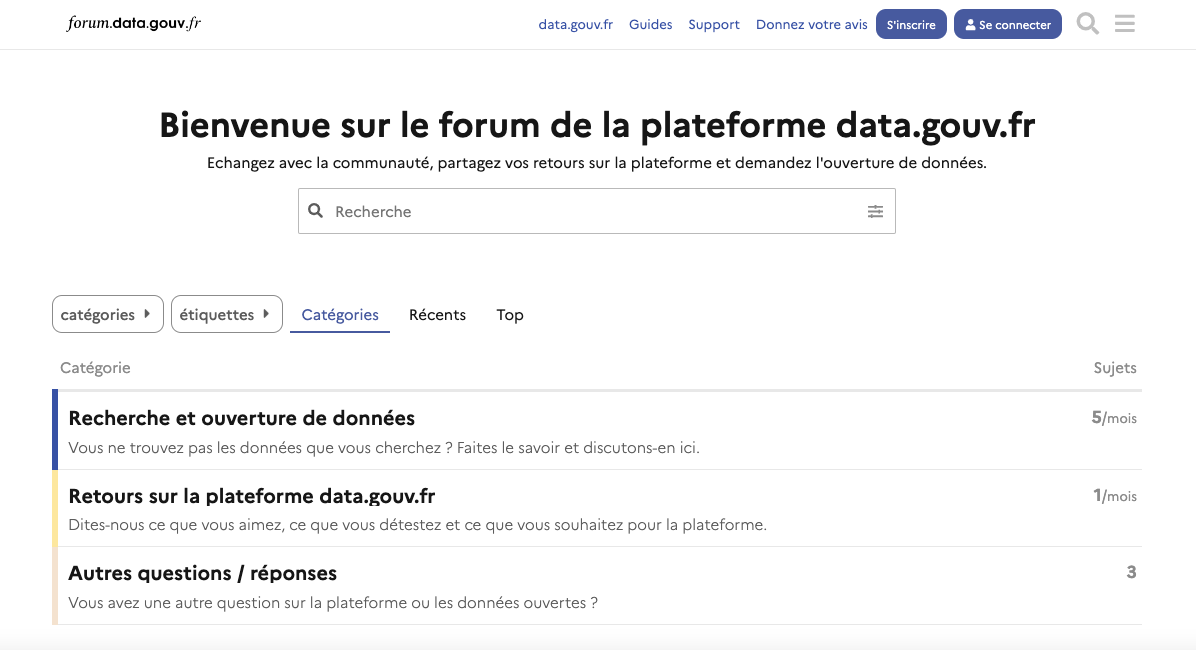Click the 'Echangez avec la communauté' subtitle
Screen dimensions: 1196x650
click(596, 162)
